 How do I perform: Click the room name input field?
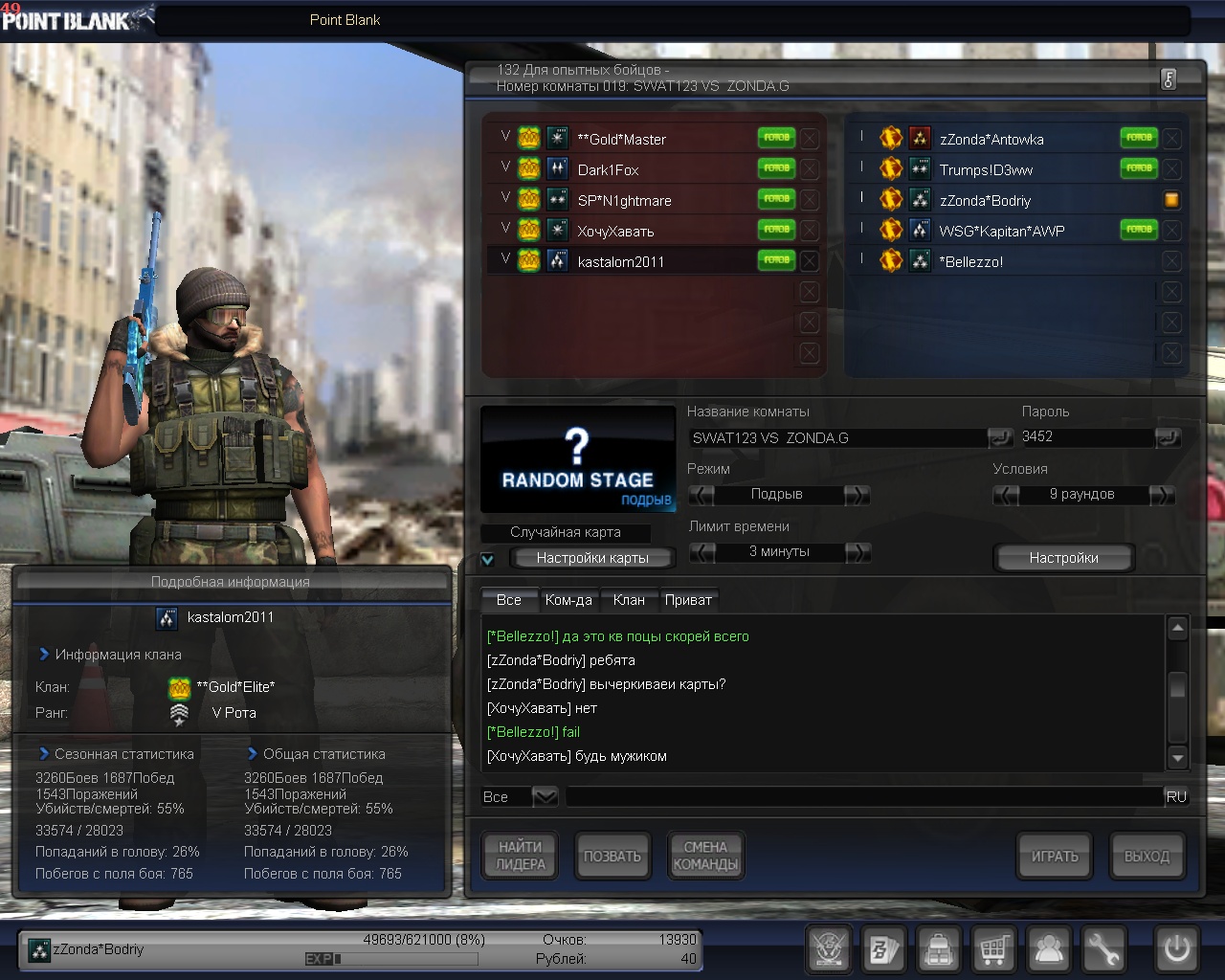(838, 437)
